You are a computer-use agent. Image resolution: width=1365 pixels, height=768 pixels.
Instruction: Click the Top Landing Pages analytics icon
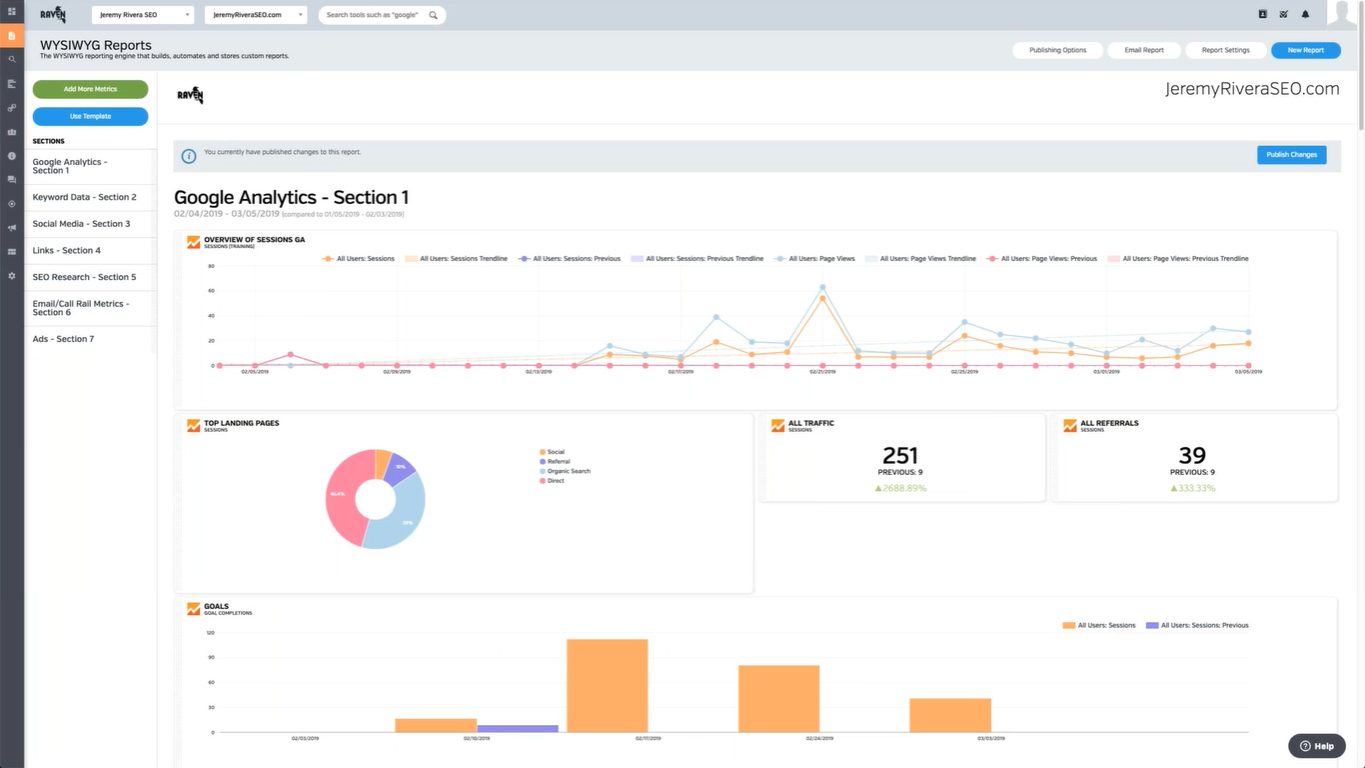pyautogui.click(x=193, y=425)
